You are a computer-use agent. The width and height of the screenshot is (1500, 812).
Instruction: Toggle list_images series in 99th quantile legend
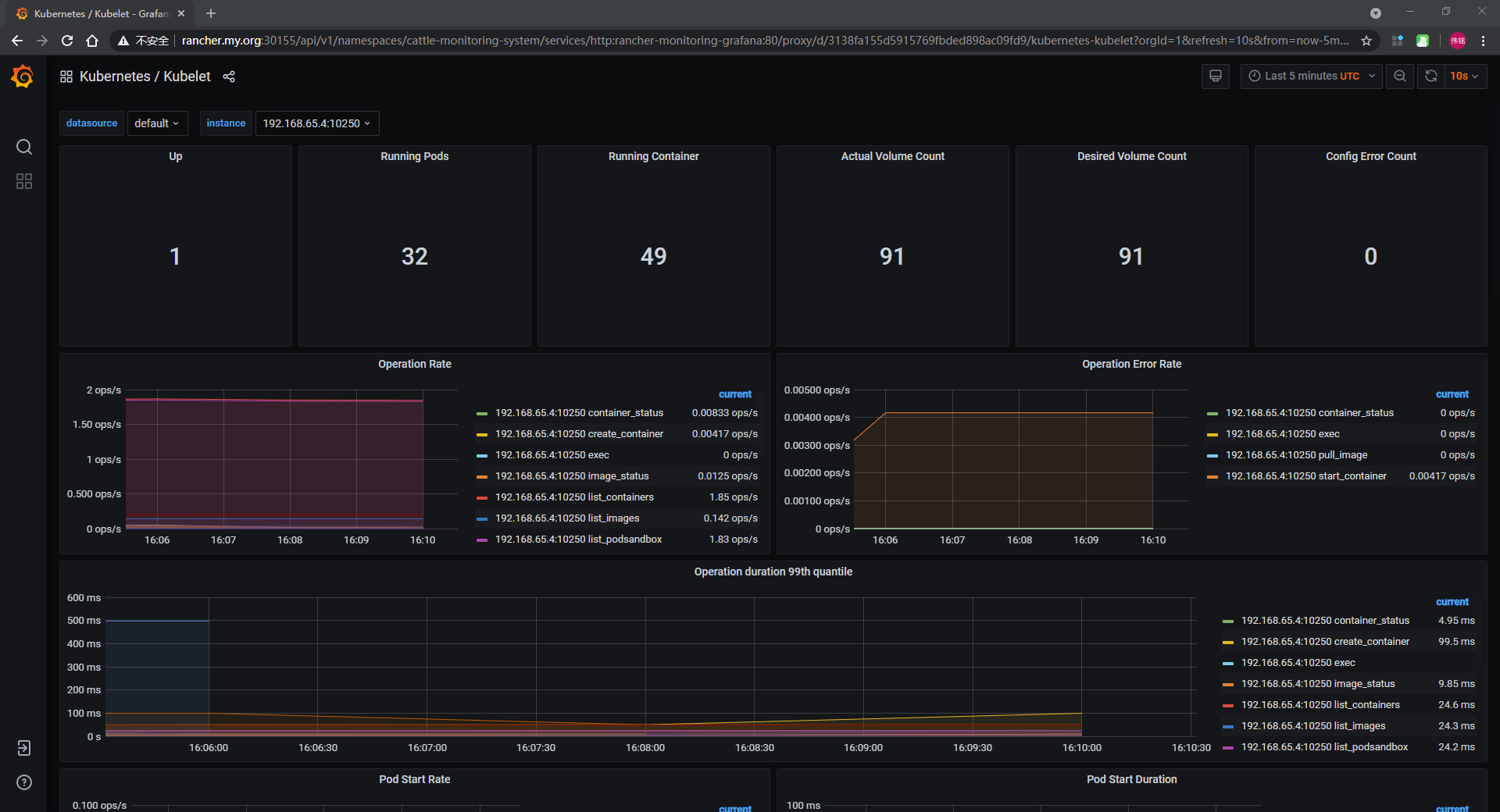[1312, 726]
